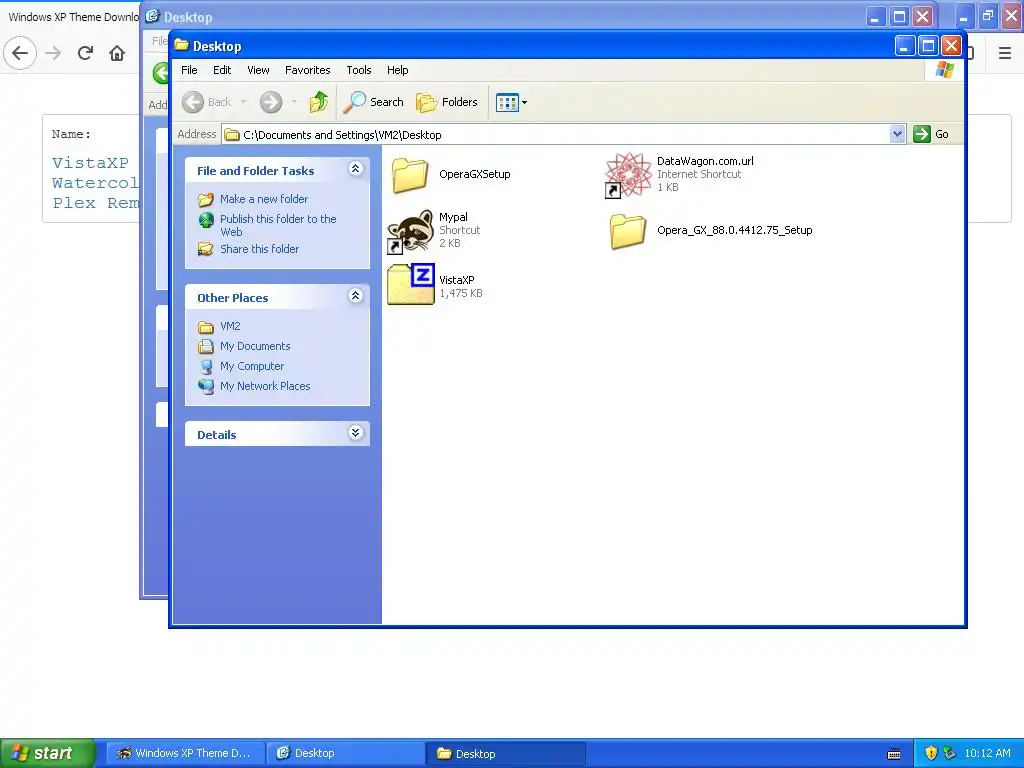Open My Network Places link
Viewport: 1024px width, 768px height.
[x=264, y=386]
